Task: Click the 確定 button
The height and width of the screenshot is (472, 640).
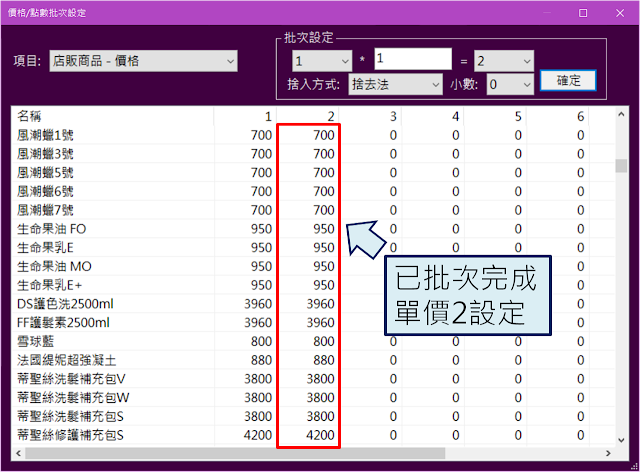Action: (568, 80)
